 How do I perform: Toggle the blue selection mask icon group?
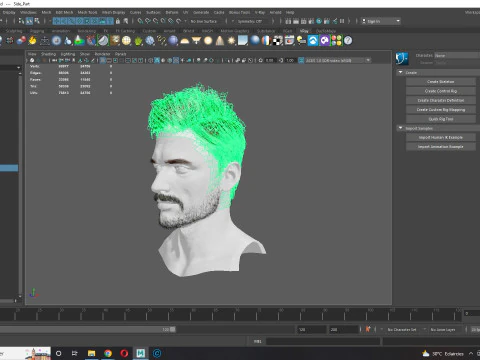point(83,21)
